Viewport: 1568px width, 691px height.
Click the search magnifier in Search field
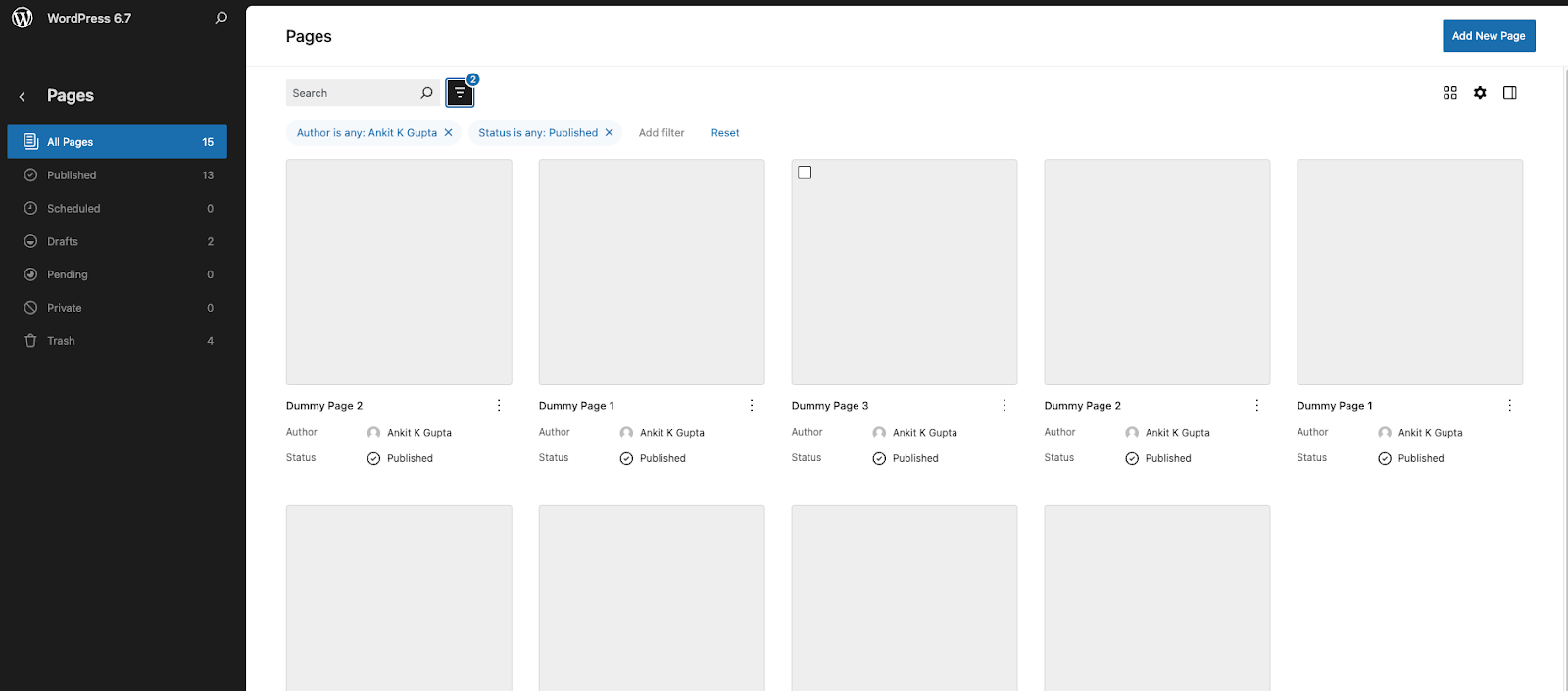click(426, 93)
